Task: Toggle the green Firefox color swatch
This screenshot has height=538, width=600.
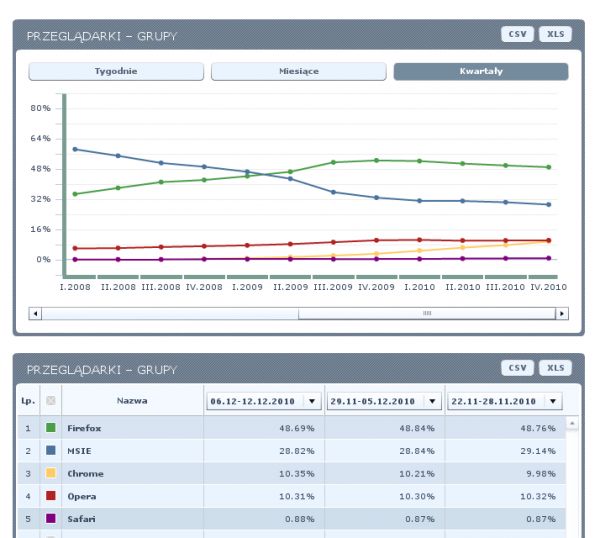Action: 51,427
